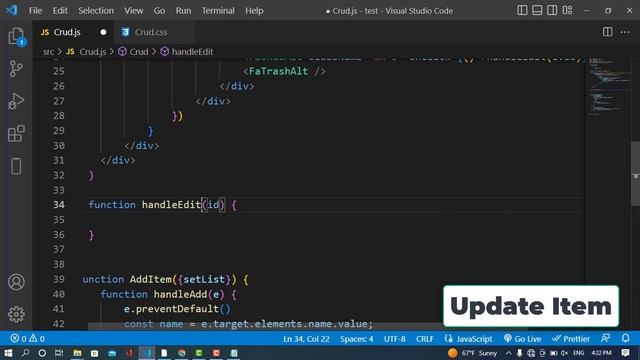Viewport: 640px width, 360px height.
Task: Open the Edit menu
Action: point(60,11)
